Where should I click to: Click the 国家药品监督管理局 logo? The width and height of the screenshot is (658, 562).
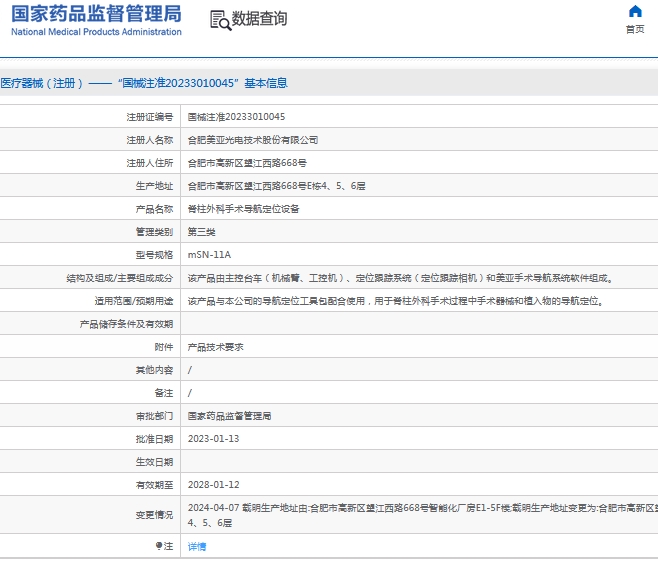pyautogui.click(x=96, y=13)
